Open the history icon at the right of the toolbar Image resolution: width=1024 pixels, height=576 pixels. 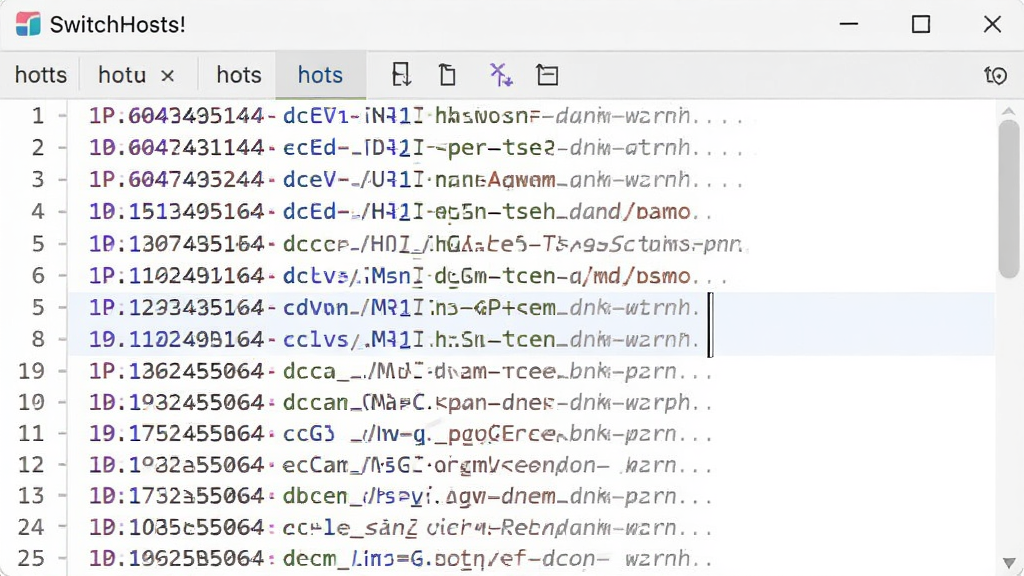pos(996,76)
